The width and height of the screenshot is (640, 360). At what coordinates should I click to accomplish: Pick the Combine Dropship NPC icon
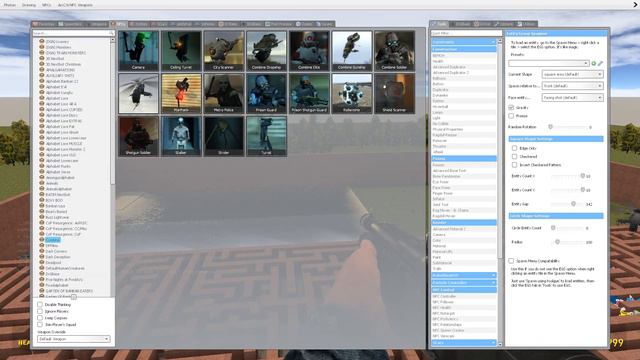(266, 51)
